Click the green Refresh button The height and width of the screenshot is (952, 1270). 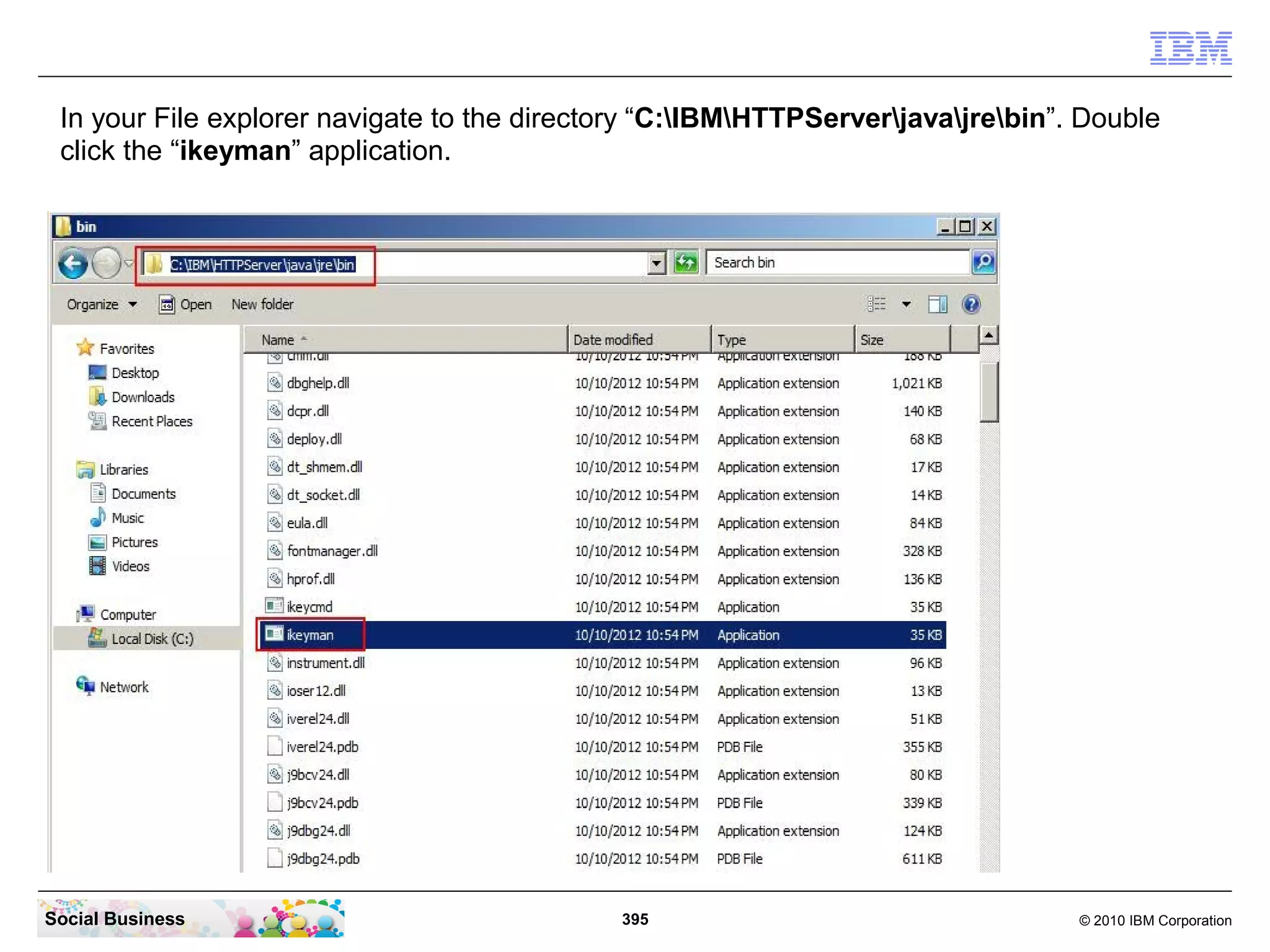coord(686,263)
